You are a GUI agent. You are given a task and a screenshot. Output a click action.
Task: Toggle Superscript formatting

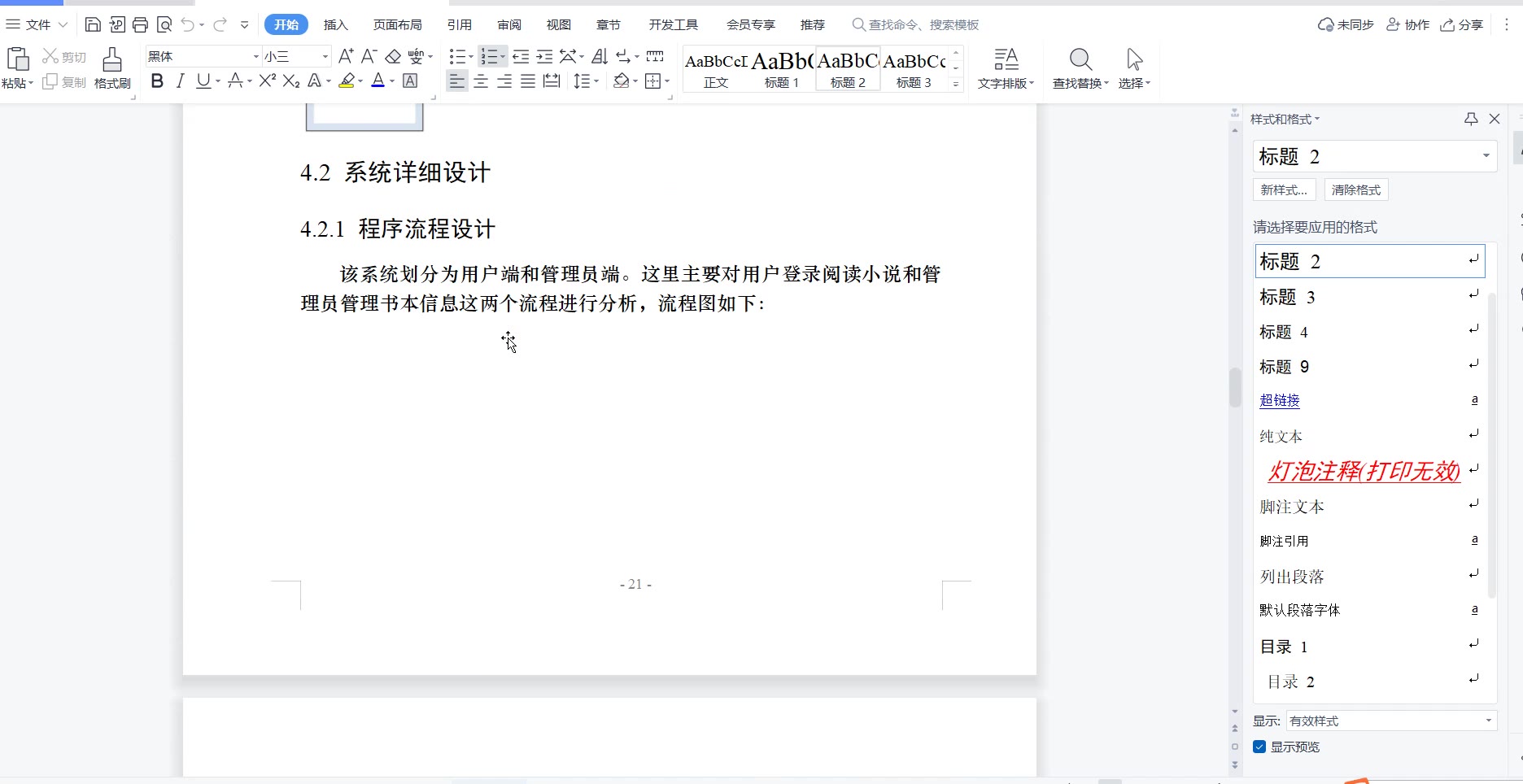tap(268, 81)
